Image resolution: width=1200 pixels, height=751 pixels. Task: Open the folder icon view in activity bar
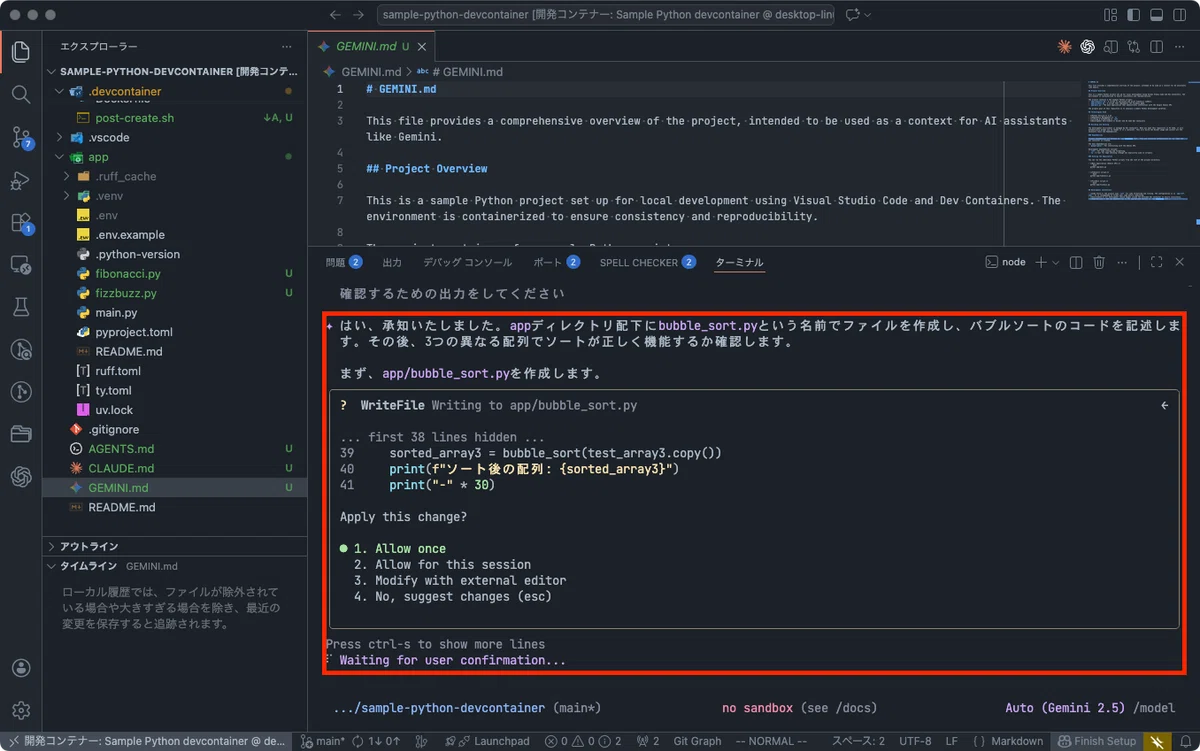pos(21,434)
